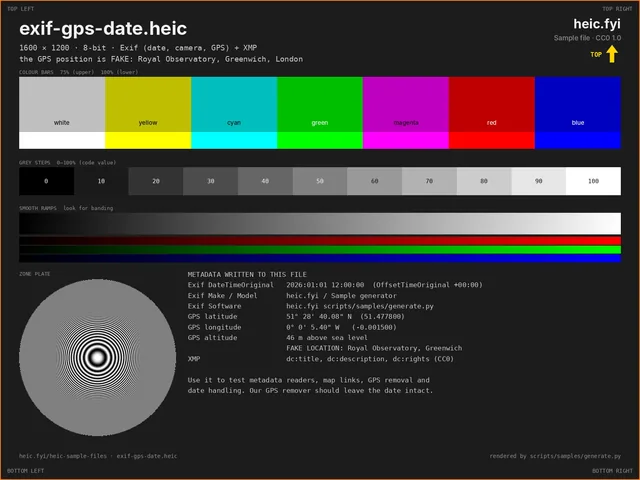Pick the 75% colour bar labelled green

click(320, 104)
